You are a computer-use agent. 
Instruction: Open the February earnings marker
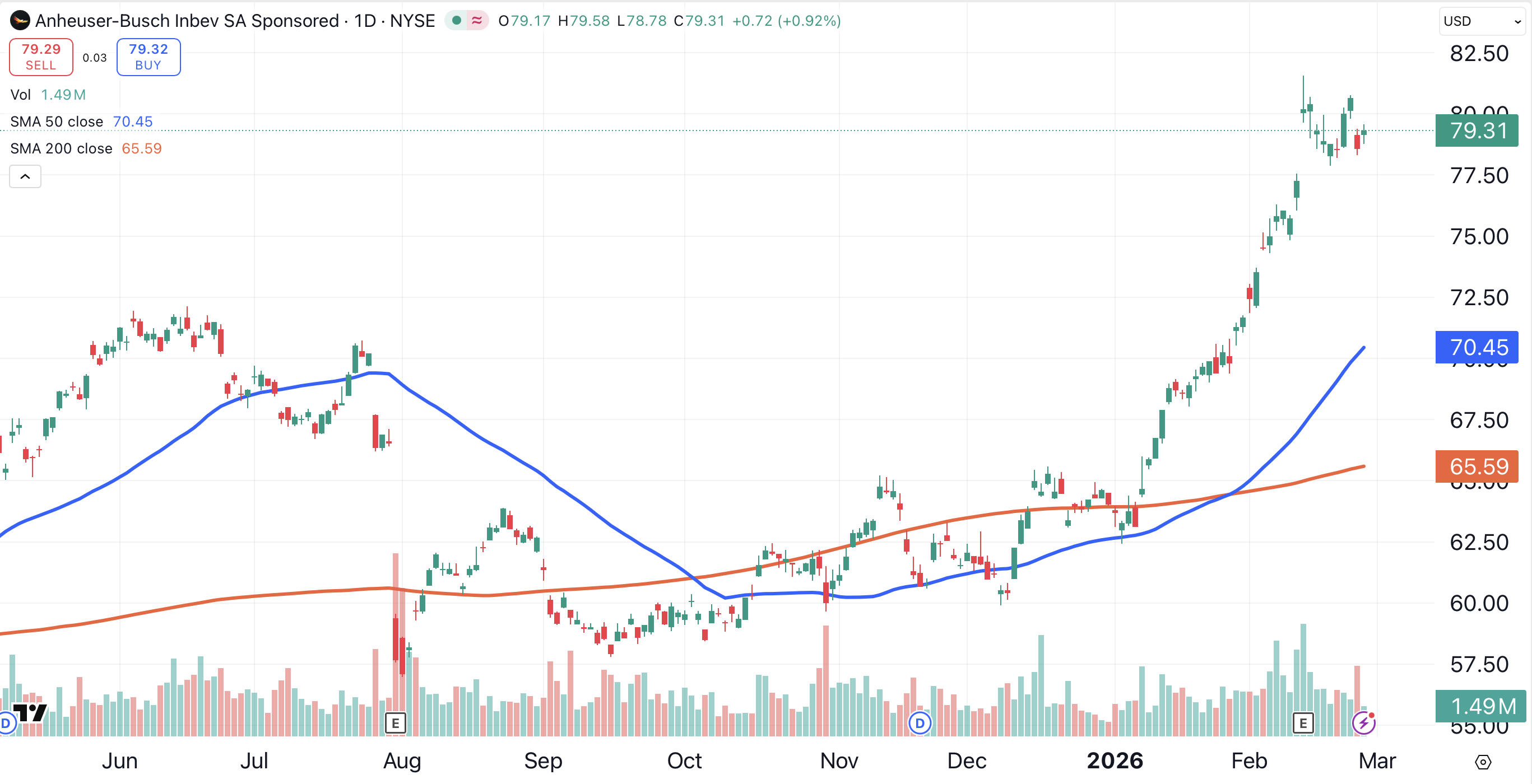(1302, 723)
